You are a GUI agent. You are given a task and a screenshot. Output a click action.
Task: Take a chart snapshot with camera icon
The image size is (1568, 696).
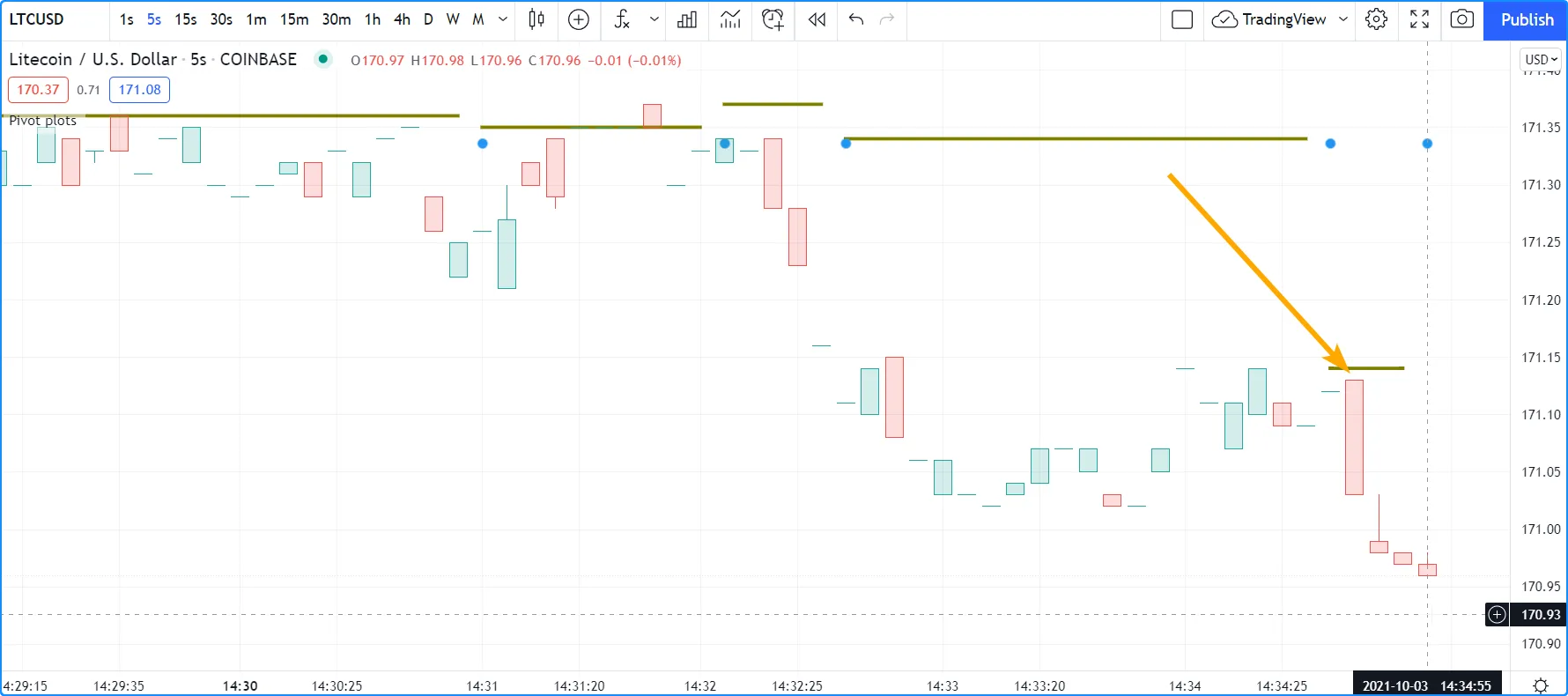(x=1461, y=19)
